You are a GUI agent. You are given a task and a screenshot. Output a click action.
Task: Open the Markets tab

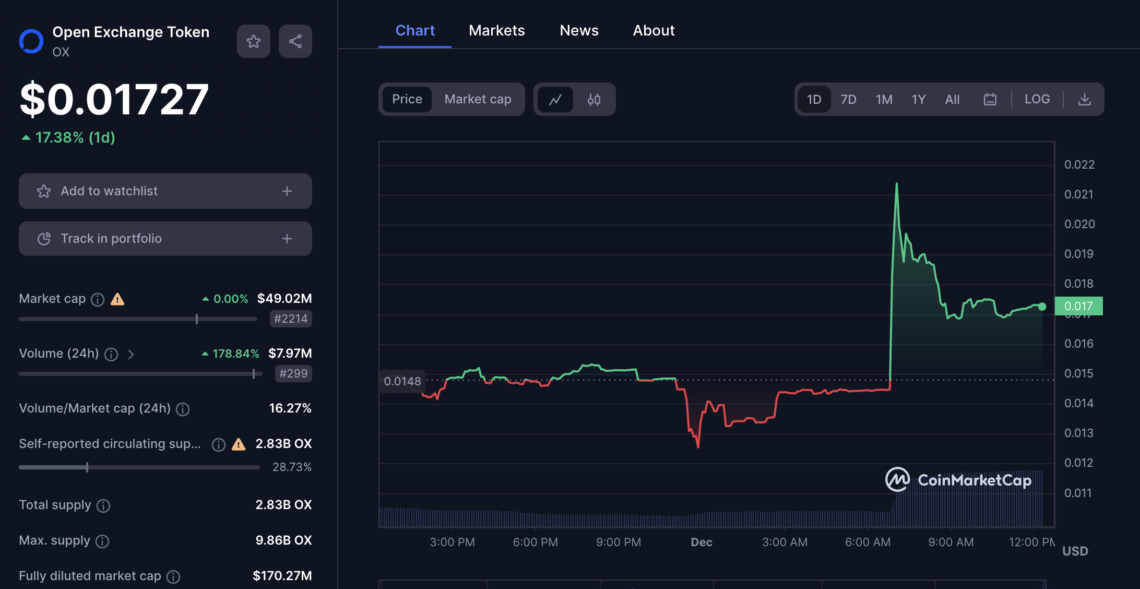(x=496, y=31)
